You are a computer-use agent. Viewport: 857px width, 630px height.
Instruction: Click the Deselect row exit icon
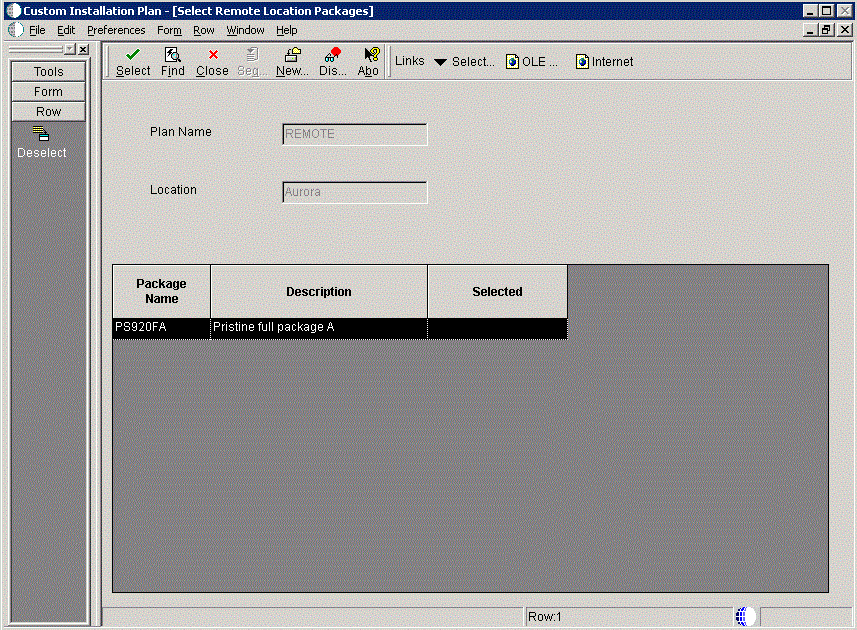[41, 133]
